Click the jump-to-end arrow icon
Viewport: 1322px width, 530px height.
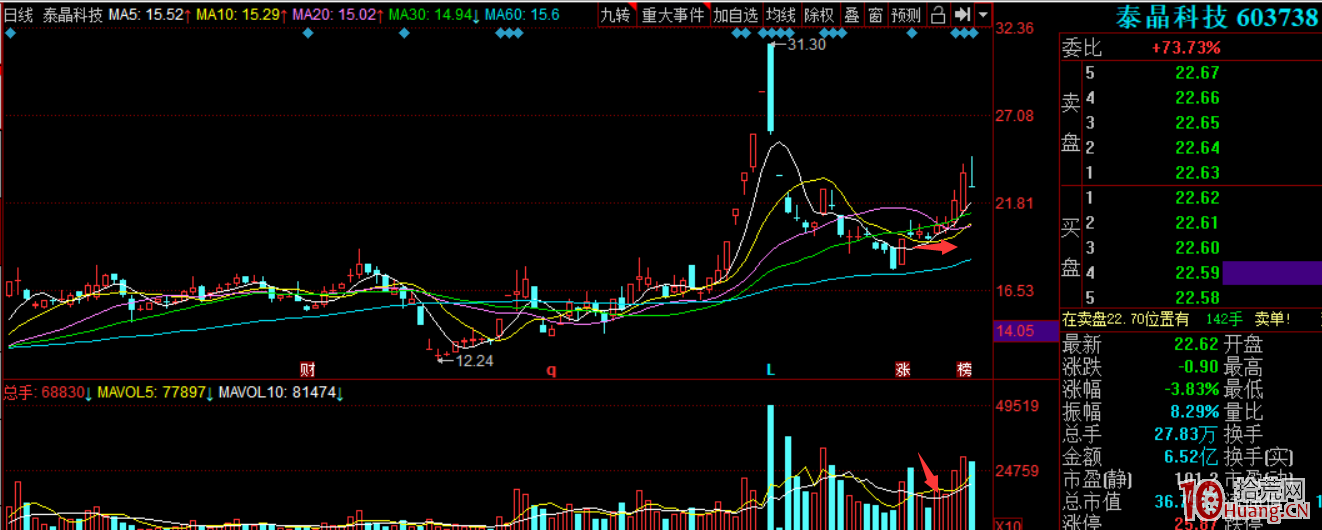(962, 15)
